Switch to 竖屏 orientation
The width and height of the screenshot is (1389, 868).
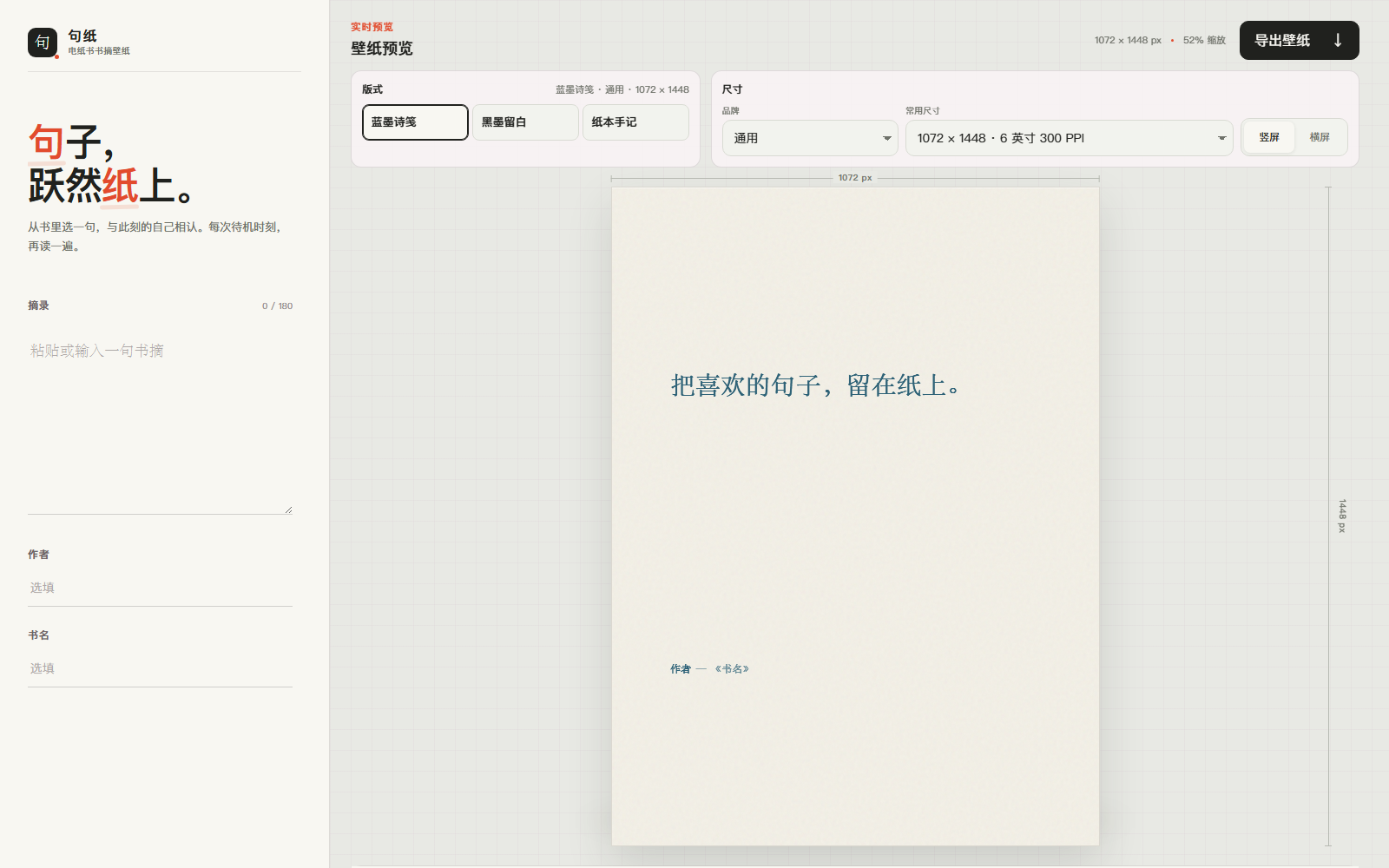(x=1269, y=137)
